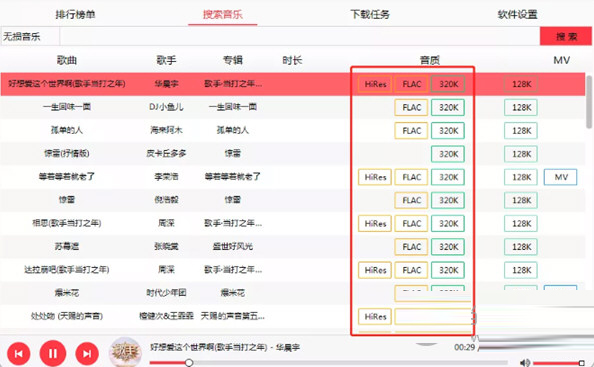Download 128K for 达拉崩吧
This screenshot has width=594, height=367.
[521, 270]
